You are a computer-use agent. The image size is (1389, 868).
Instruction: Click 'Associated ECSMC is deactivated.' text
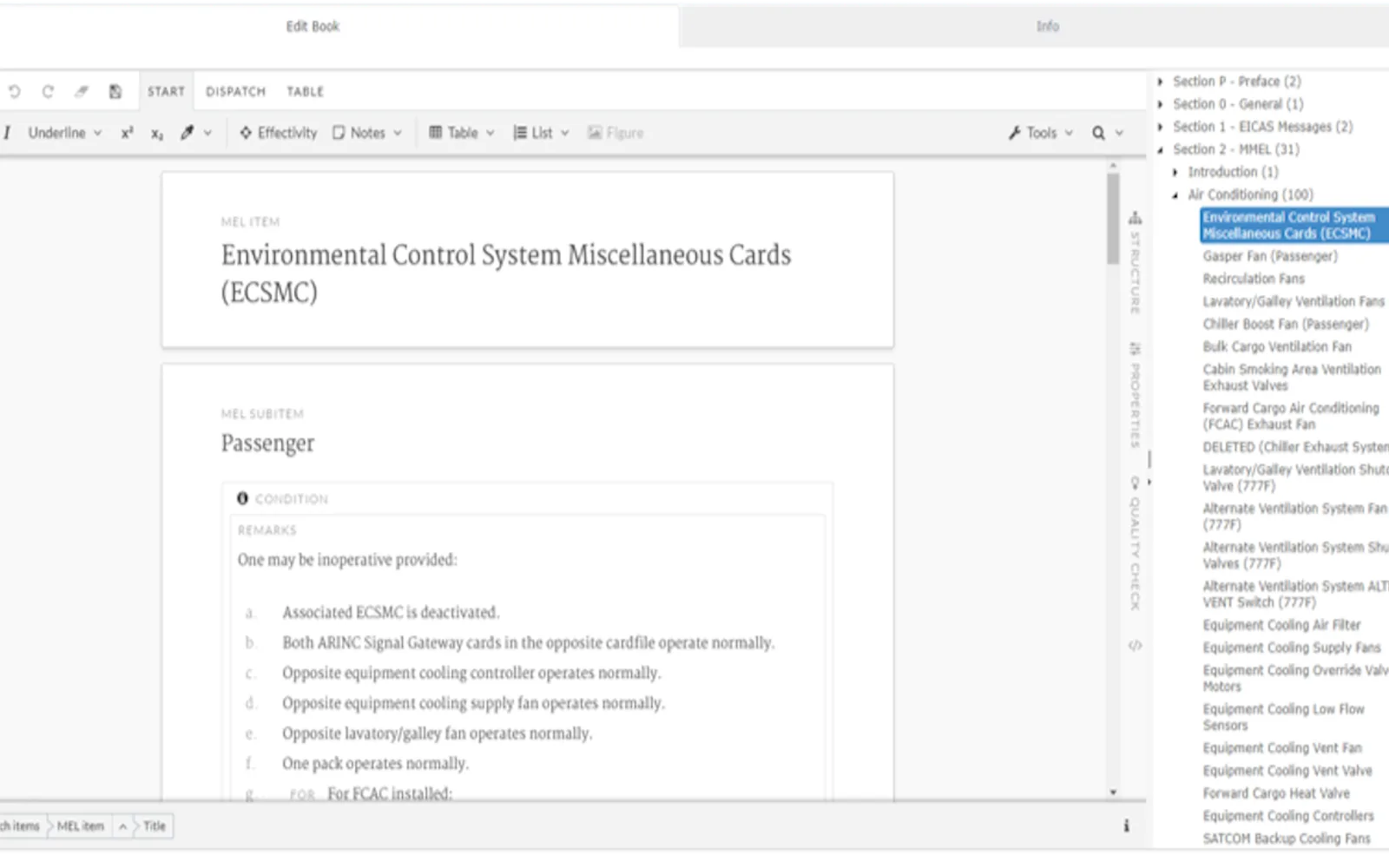pyautogui.click(x=391, y=613)
